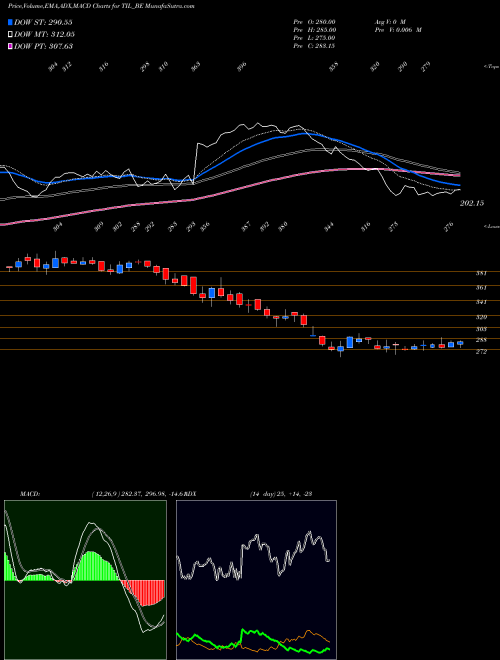The width and height of the screenshot is (500, 660).
Task: Click the 279 top label above the EMA chart
Action: pos(426,67)
